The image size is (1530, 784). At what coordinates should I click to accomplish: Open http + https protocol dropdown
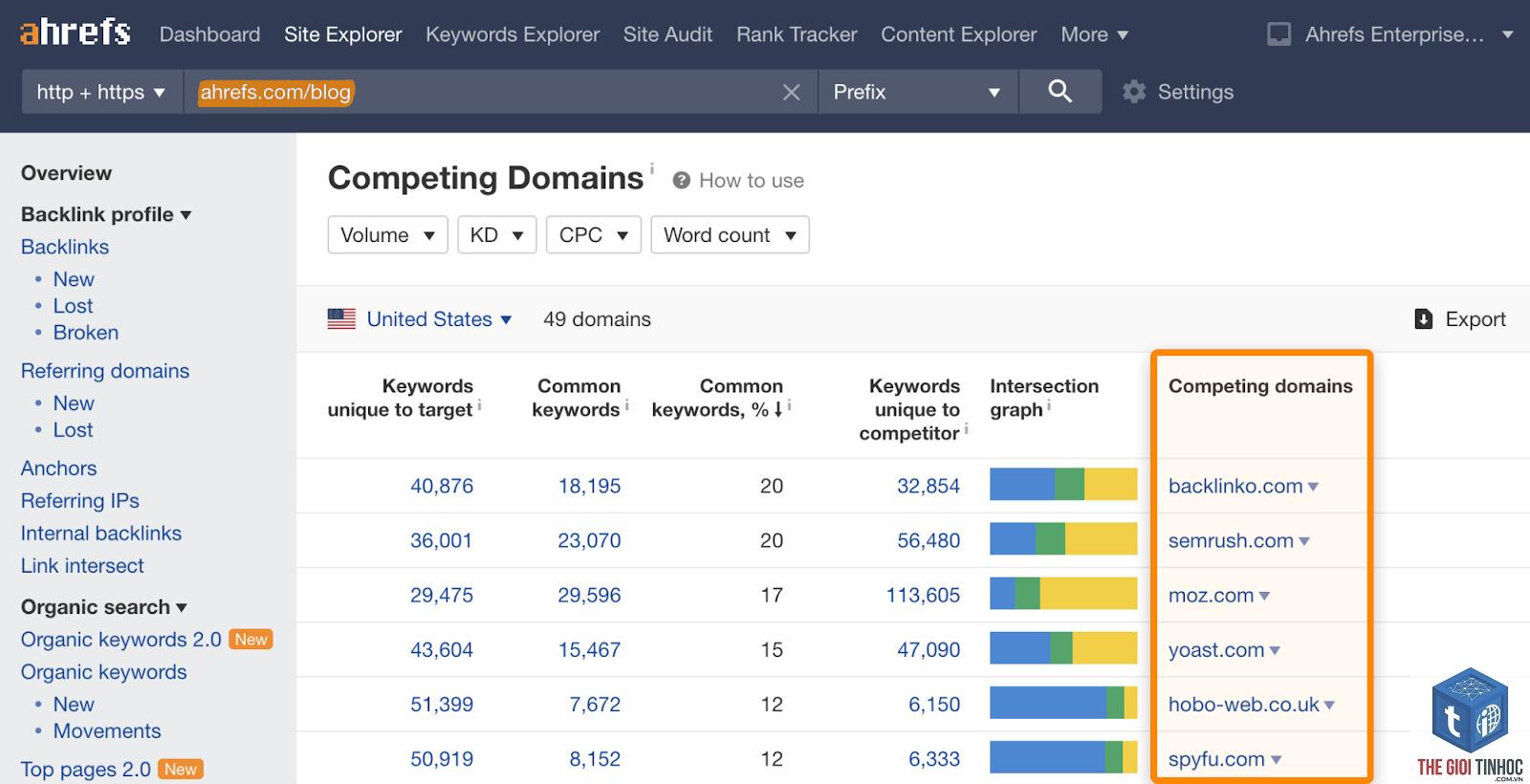101,92
